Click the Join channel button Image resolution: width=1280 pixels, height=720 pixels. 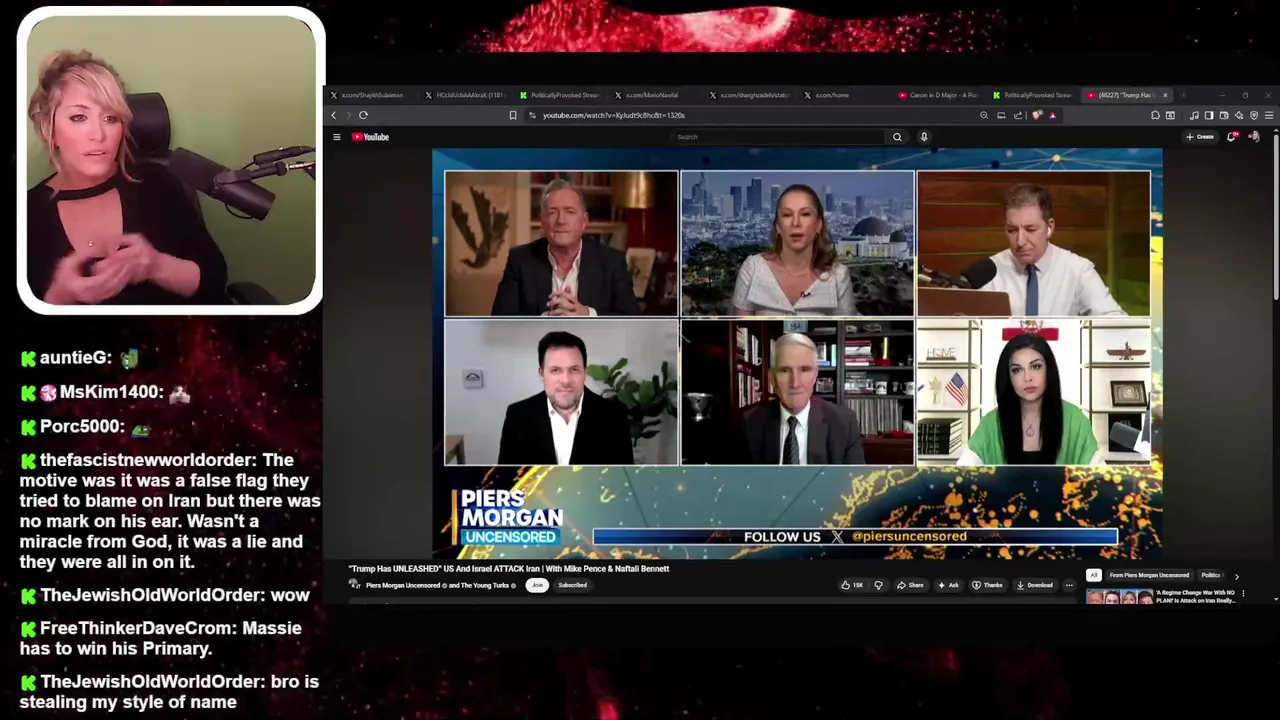click(537, 585)
